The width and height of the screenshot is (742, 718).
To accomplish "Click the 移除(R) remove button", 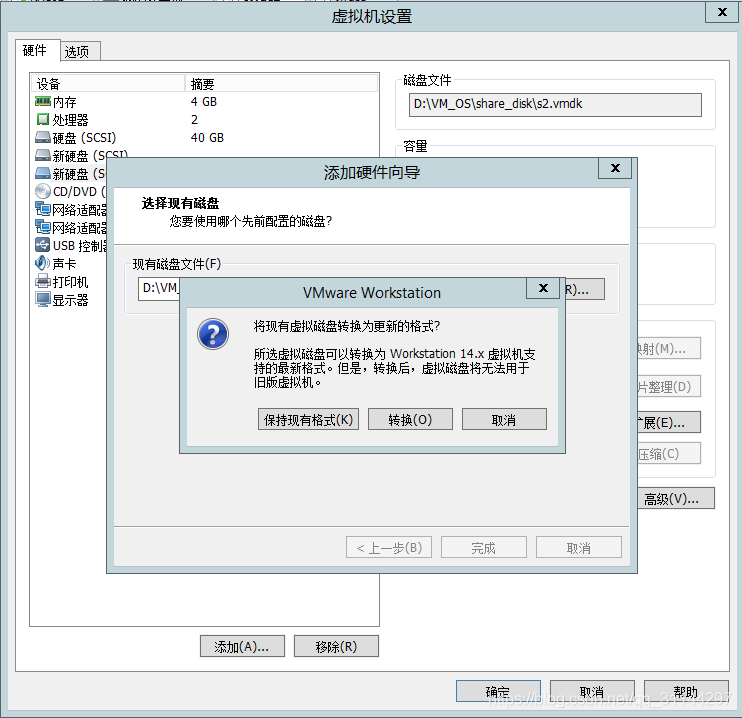I will 336,646.
